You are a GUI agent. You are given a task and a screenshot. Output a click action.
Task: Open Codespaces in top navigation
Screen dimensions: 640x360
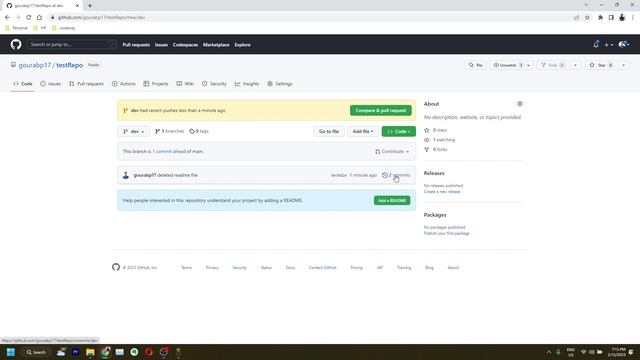point(185,45)
